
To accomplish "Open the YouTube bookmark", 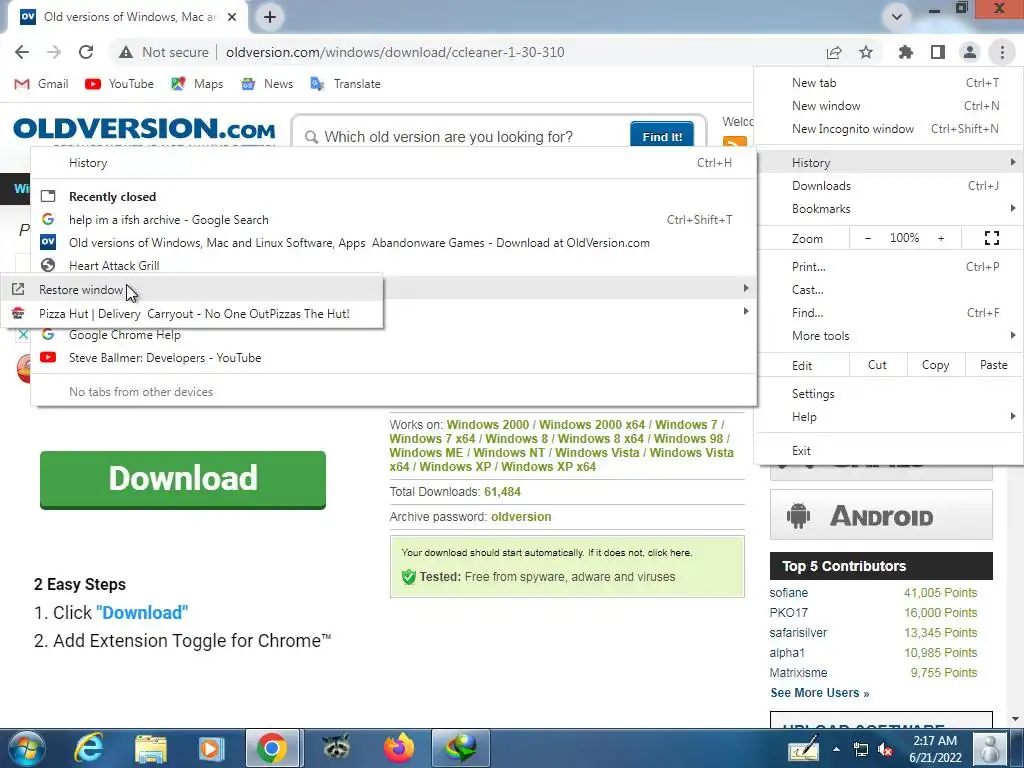I will pos(120,84).
